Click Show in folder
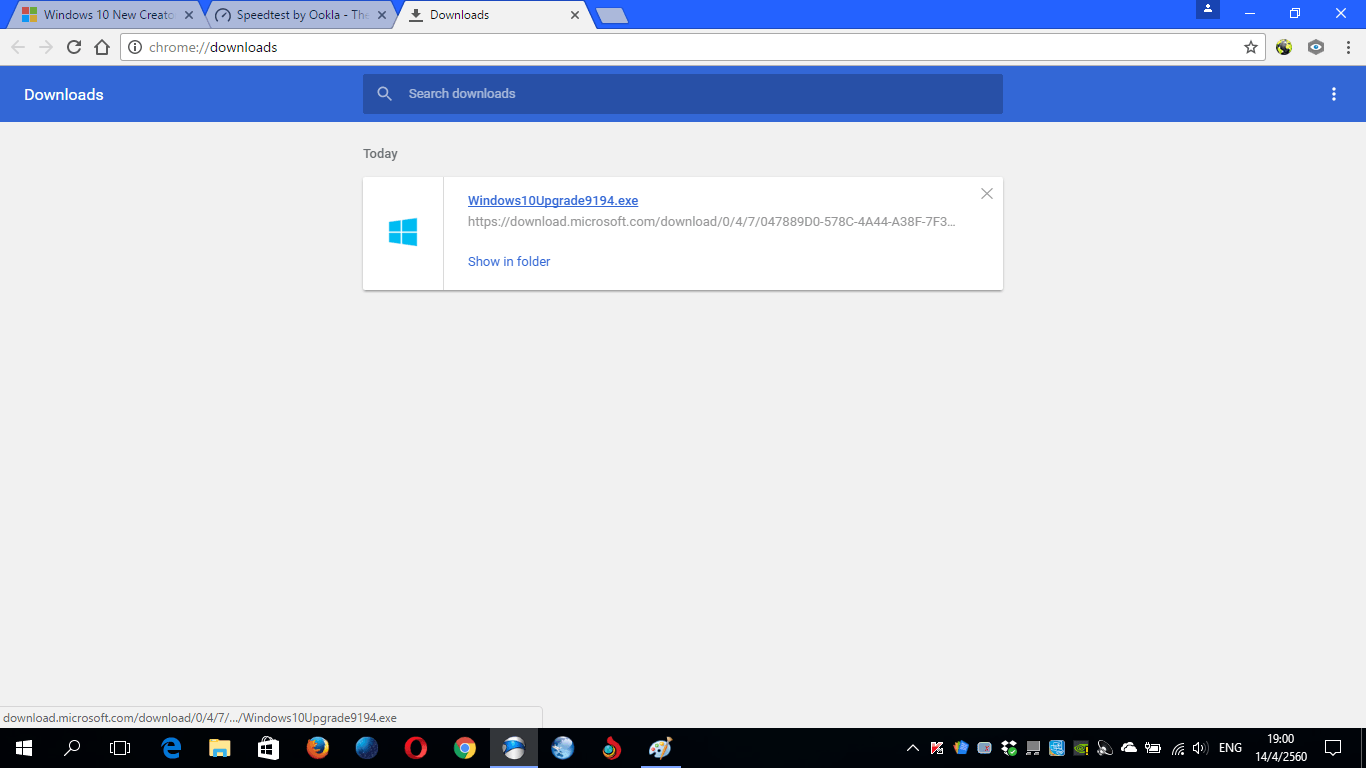Screen dimensions: 1366x768 point(509,261)
